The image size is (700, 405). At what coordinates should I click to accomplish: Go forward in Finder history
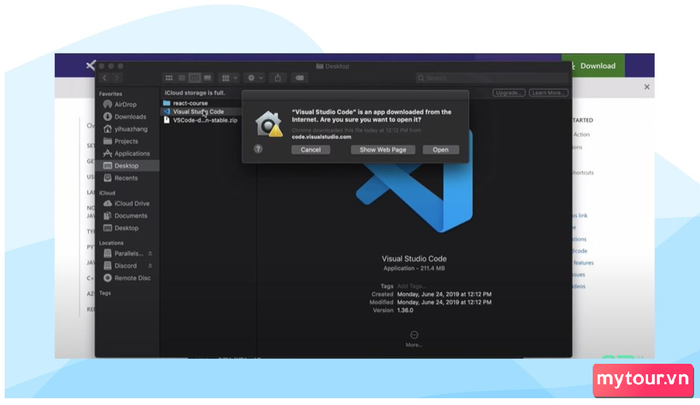(117, 78)
